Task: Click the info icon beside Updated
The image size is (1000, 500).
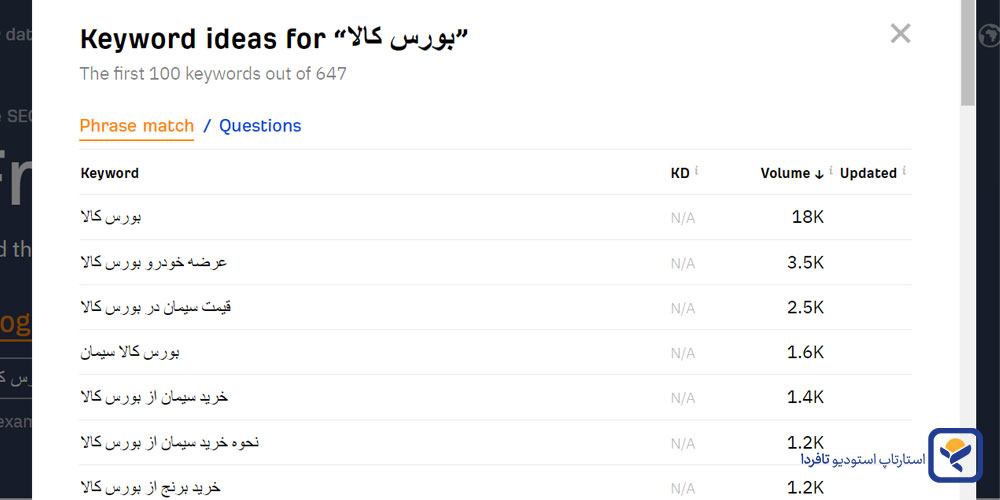Action: (904, 171)
